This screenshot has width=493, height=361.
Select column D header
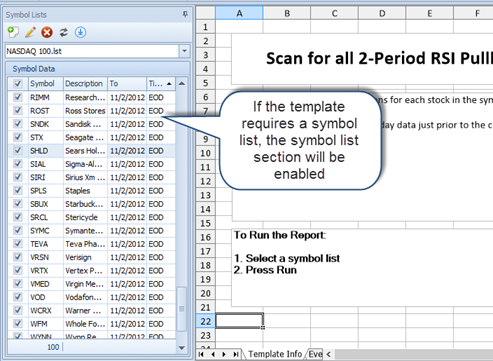[382, 13]
